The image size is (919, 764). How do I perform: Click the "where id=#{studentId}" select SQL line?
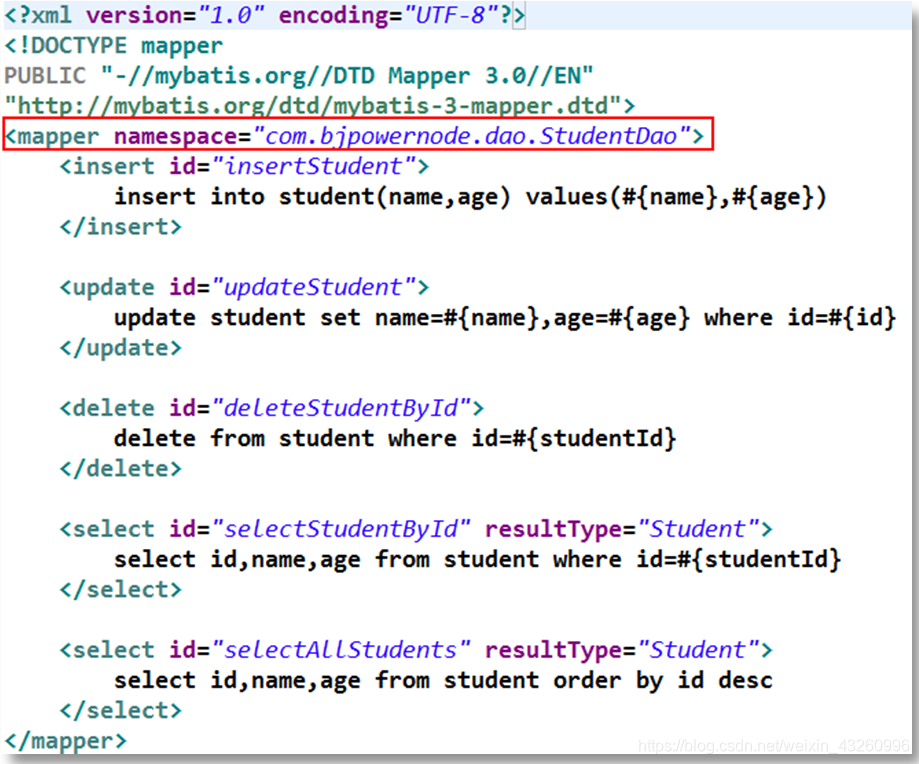click(x=478, y=560)
